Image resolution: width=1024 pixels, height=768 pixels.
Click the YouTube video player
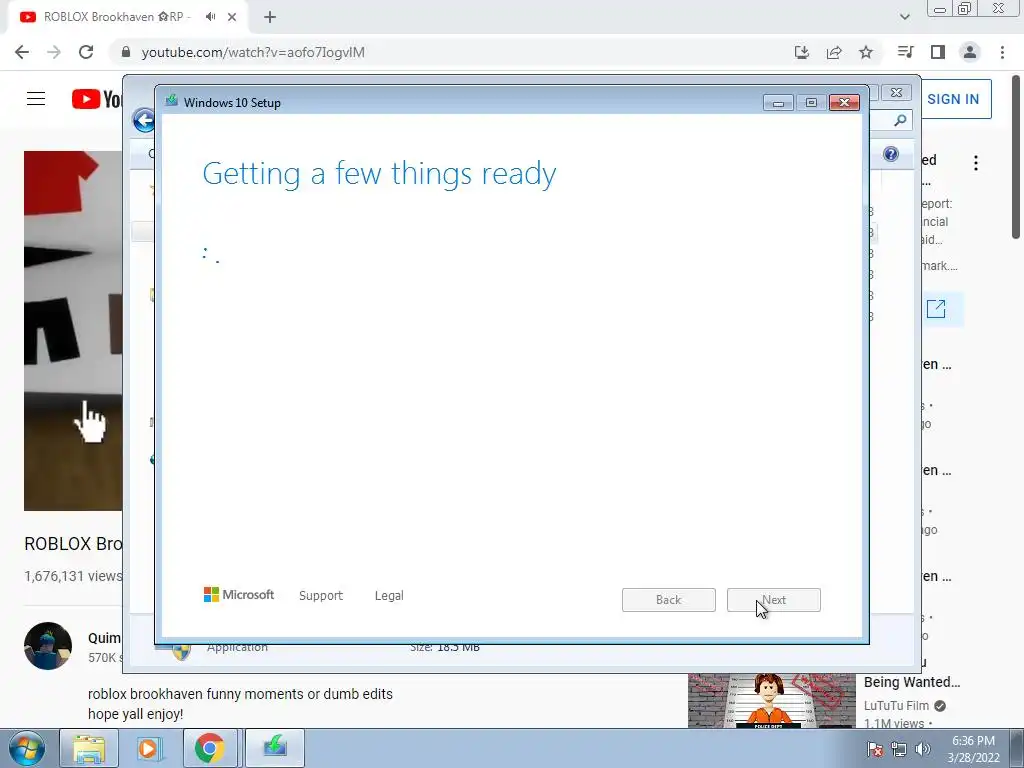73,330
